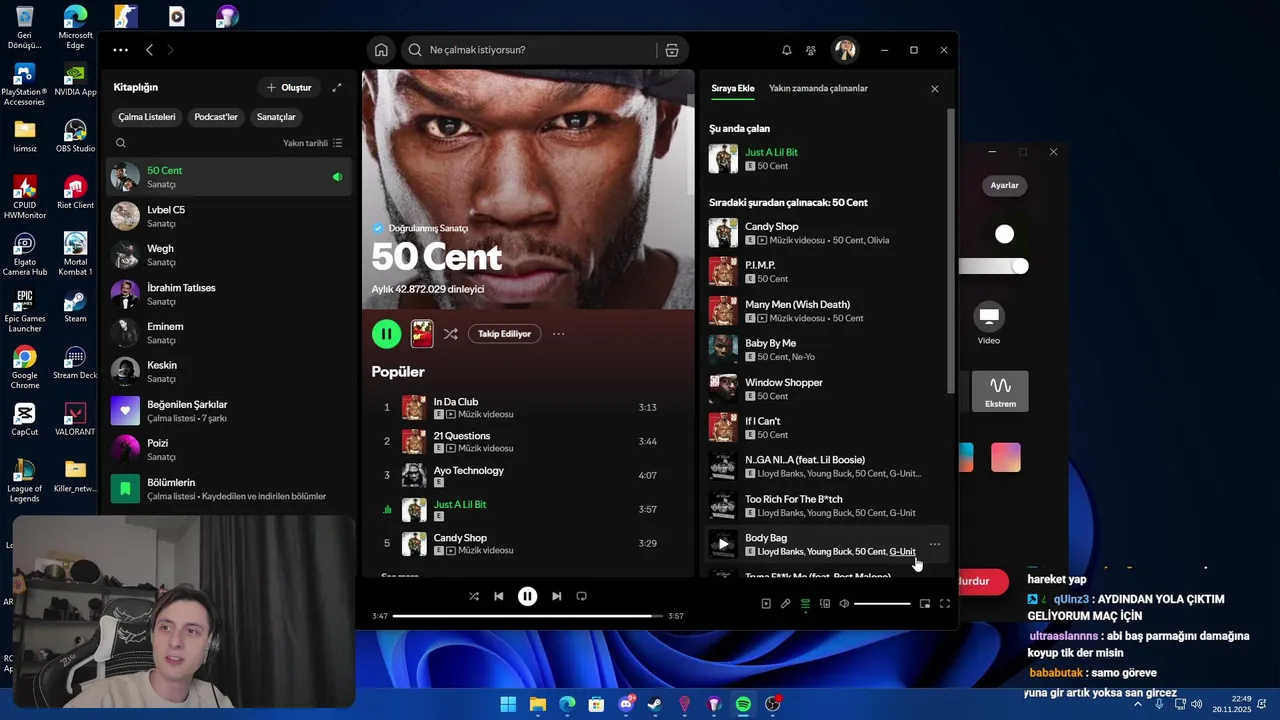1280x720 pixels.
Task: Go to Spotify Home icon
Action: pyautogui.click(x=381, y=50)
